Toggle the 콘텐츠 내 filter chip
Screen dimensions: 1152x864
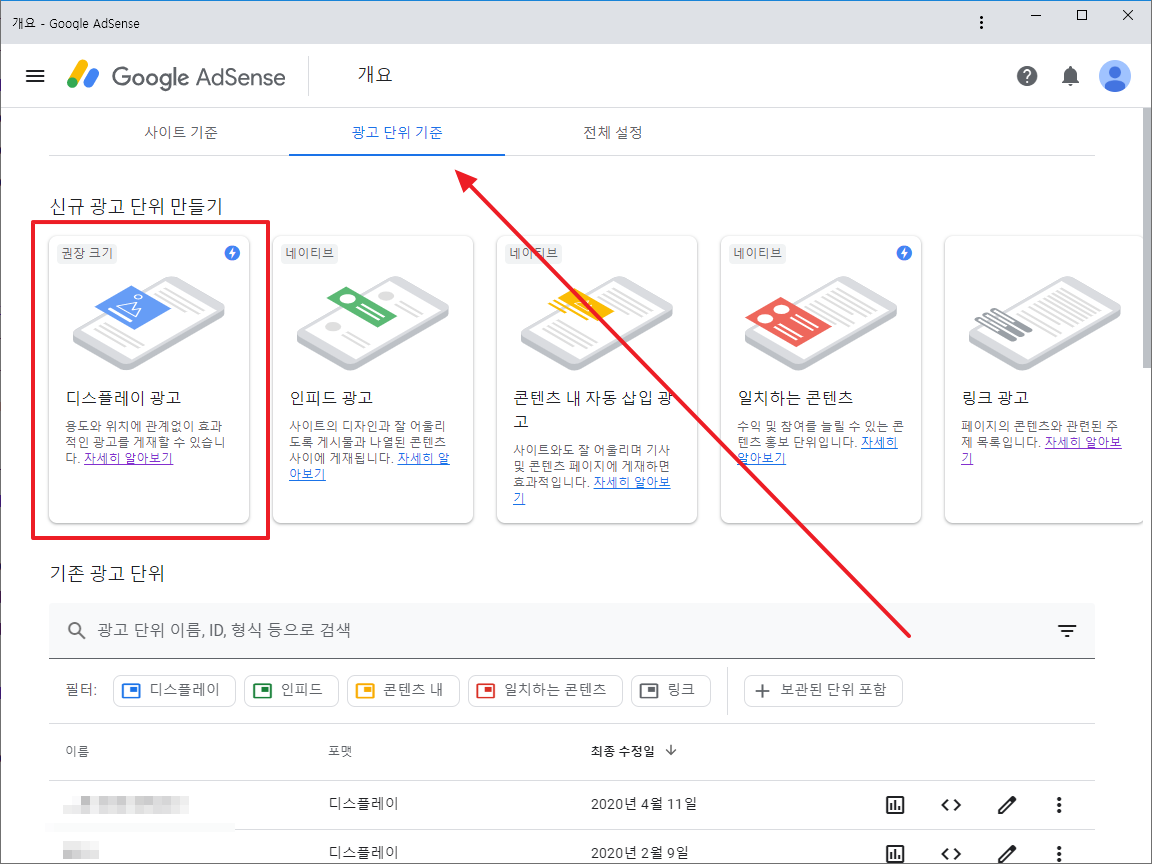[x=403, y=691]
